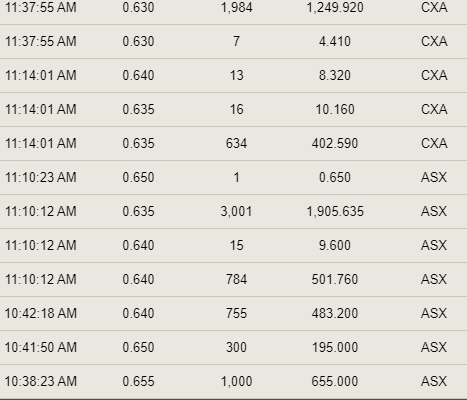Click the 483.200 value cell
467x400 pixels.
335,313
